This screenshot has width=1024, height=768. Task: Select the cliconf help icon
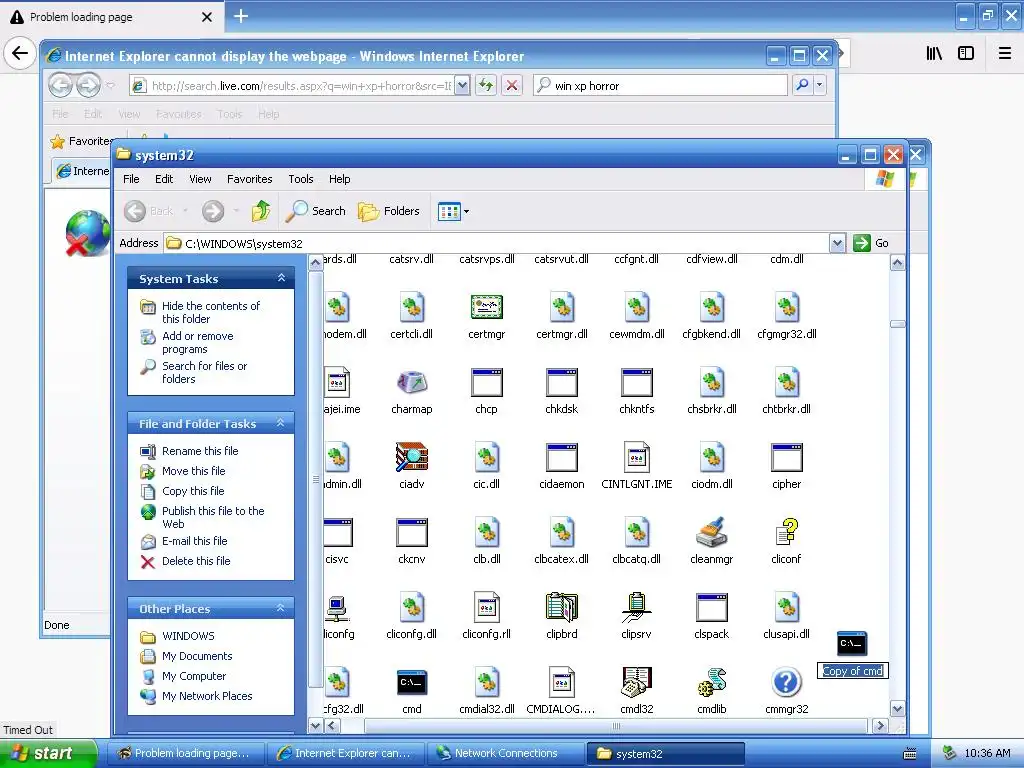pyautogui.click(x=786, y=532)
